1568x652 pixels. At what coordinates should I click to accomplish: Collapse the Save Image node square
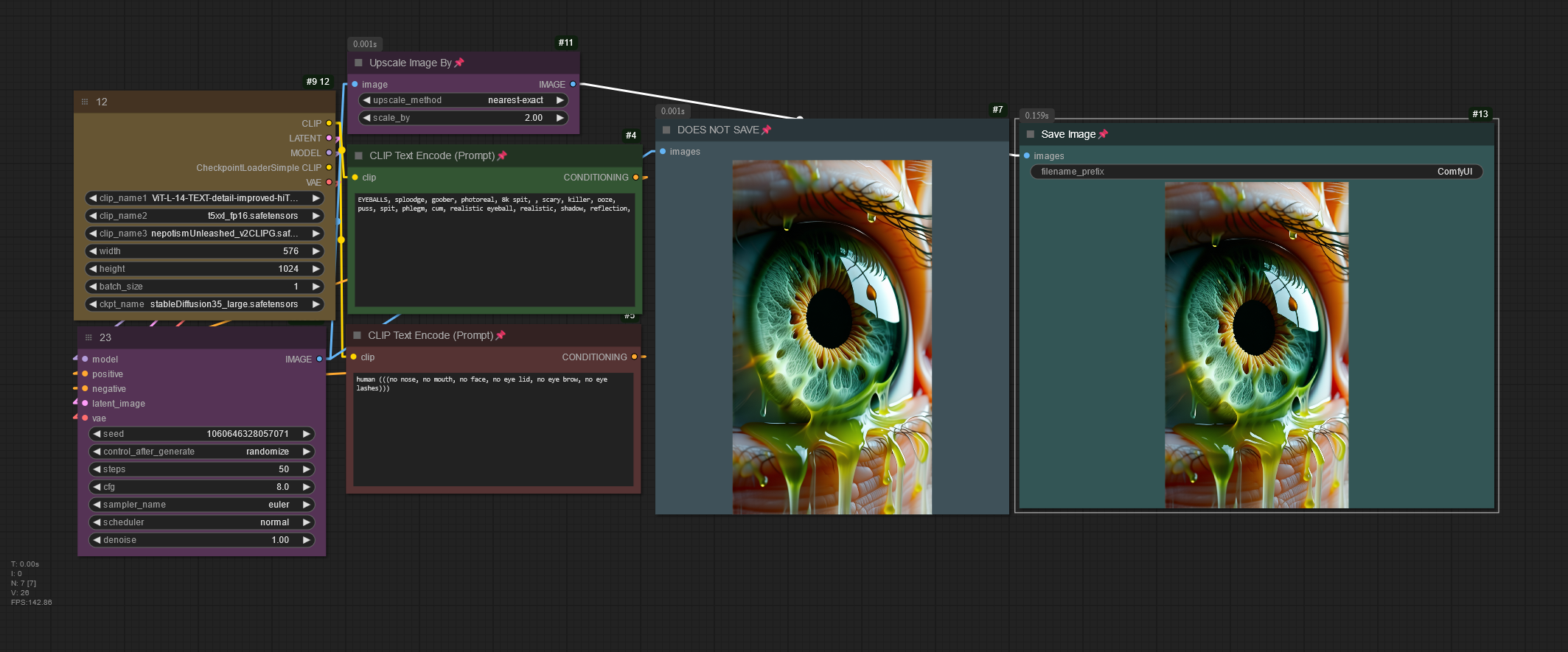point(1031,134)
